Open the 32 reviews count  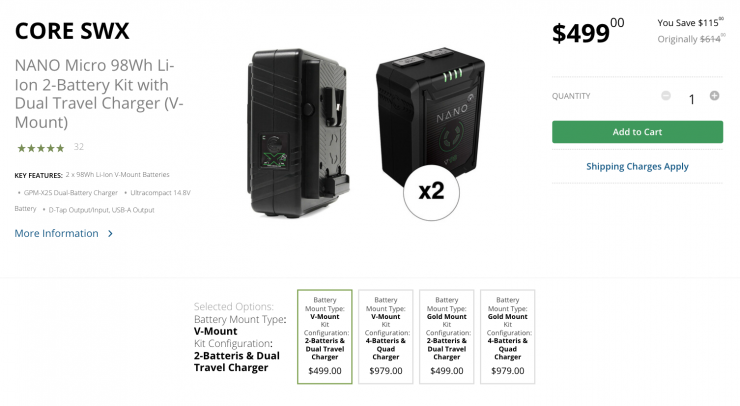(79, 147)
